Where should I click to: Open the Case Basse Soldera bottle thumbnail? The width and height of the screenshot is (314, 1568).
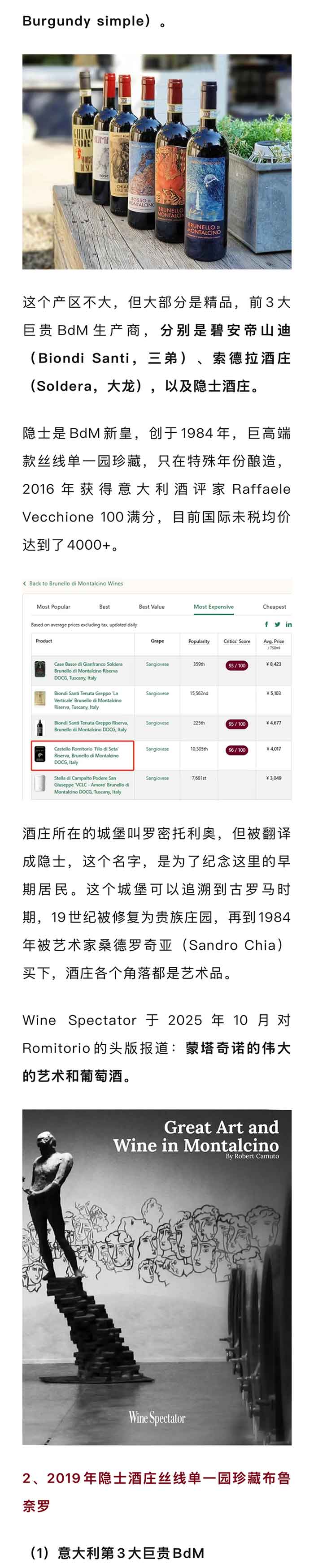pos(39,670)
